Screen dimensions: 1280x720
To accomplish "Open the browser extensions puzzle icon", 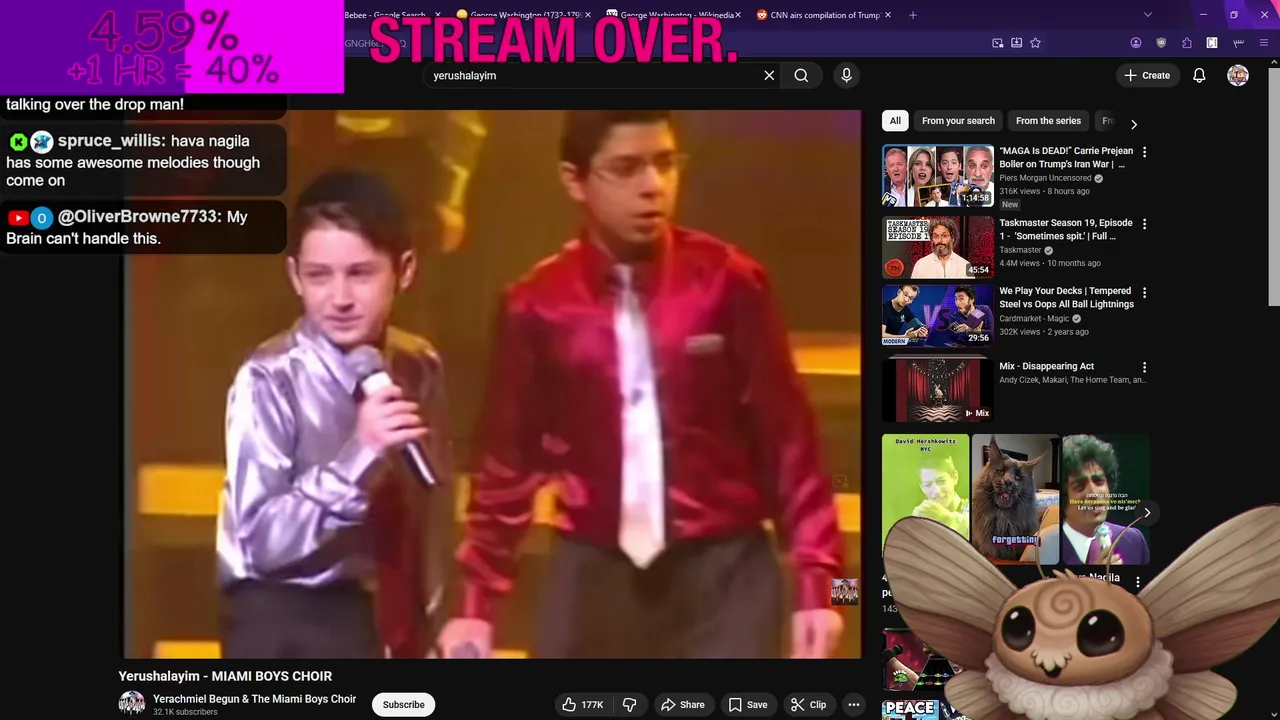I will pyautogui.click(x=1186, y=43).
